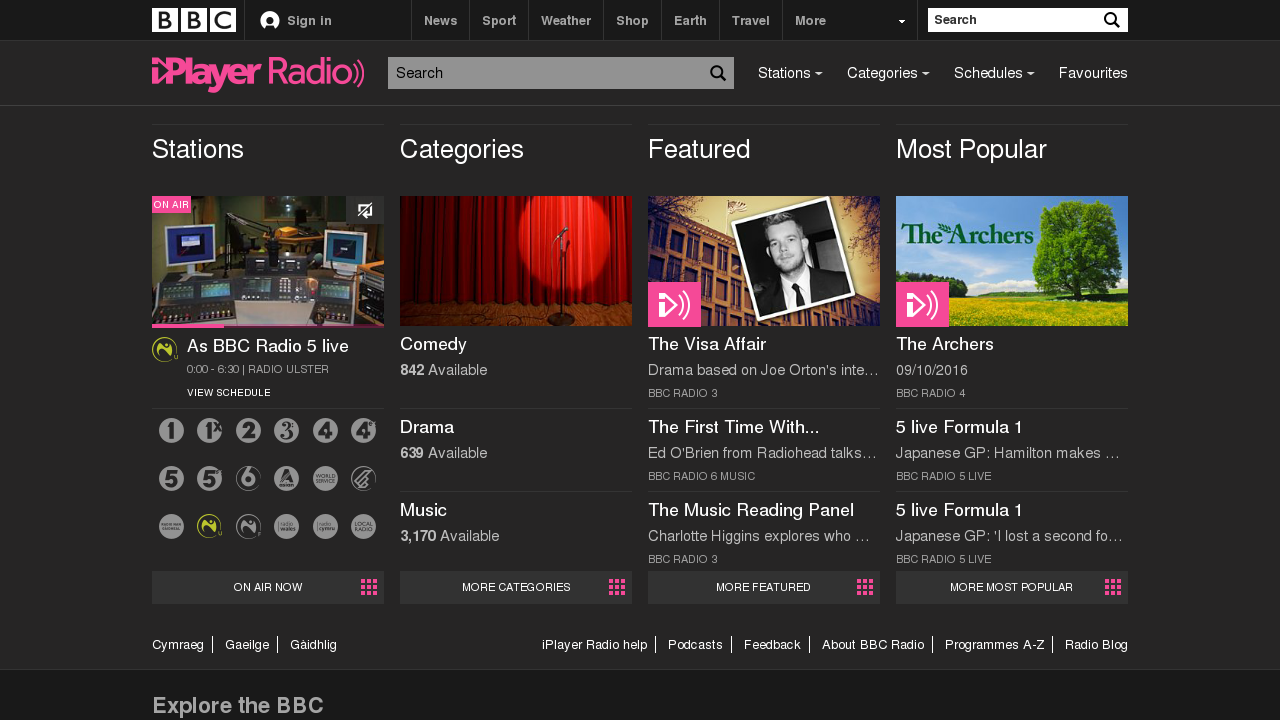Expand the Categories dropdown menu
This screenshot has width=1280, height=720.
pos(888,73)
